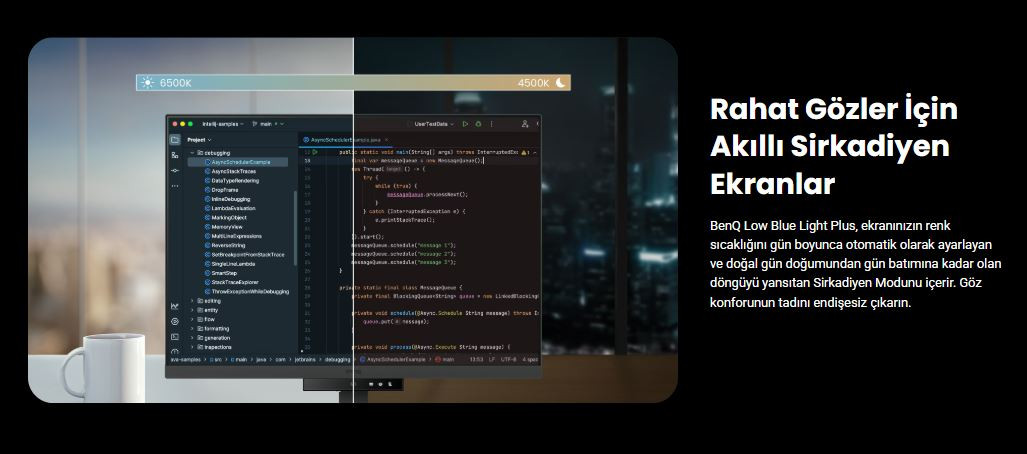Click the 6500K to 4500K color temperature bar
Image resolution: width=1027 pixels, height=454 pixels.
(x=354, y=83)
